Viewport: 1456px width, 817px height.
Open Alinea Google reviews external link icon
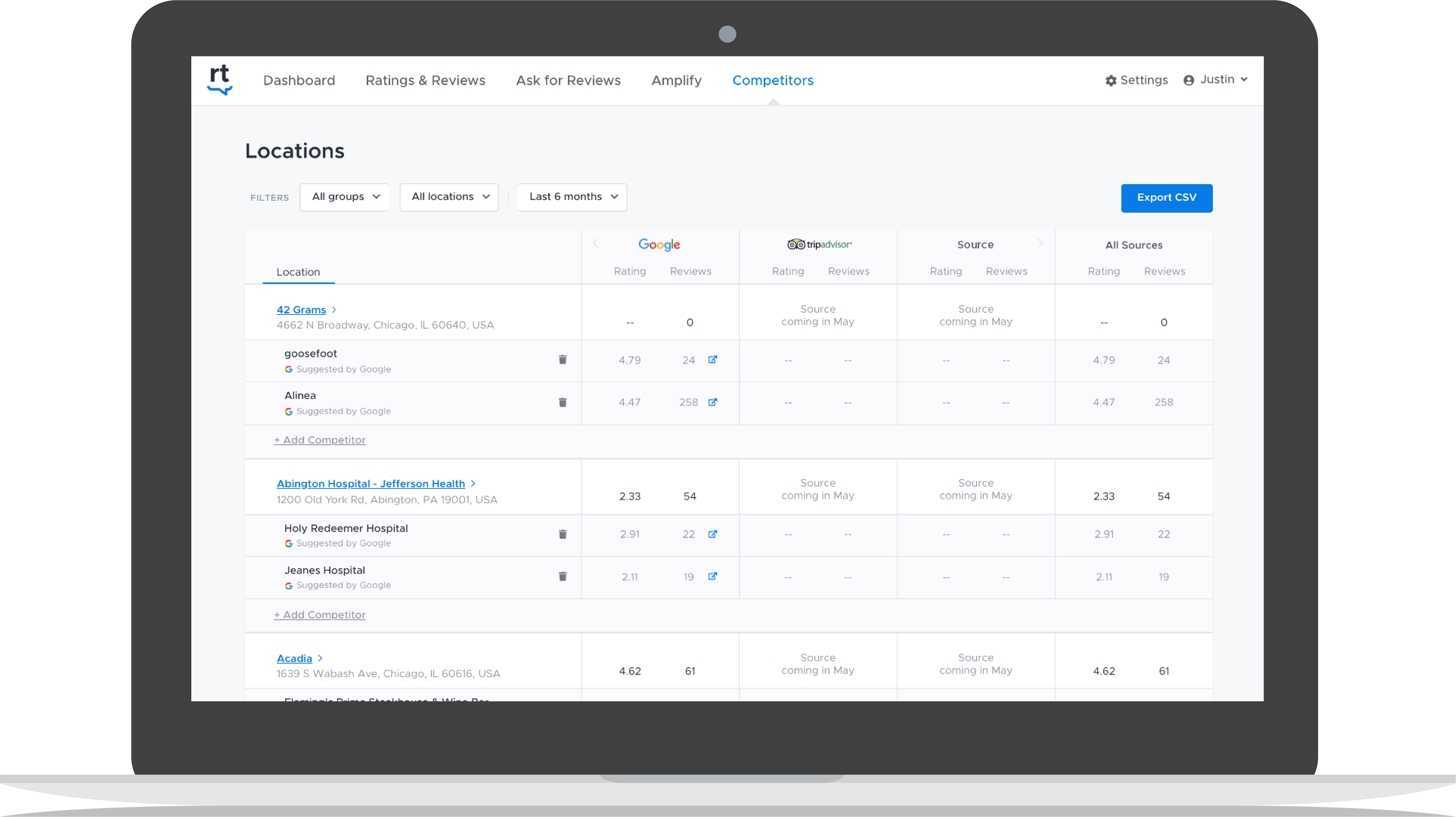coord(713,402)
